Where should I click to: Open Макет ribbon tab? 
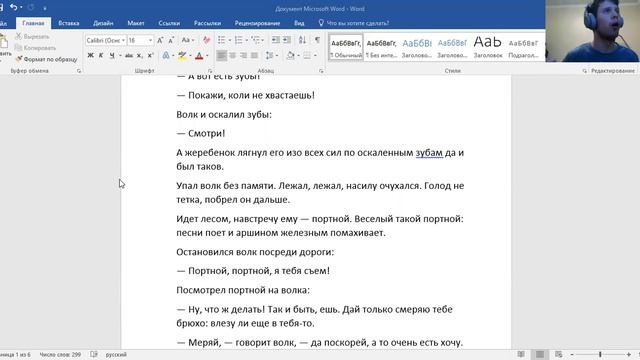pos(136,23)
